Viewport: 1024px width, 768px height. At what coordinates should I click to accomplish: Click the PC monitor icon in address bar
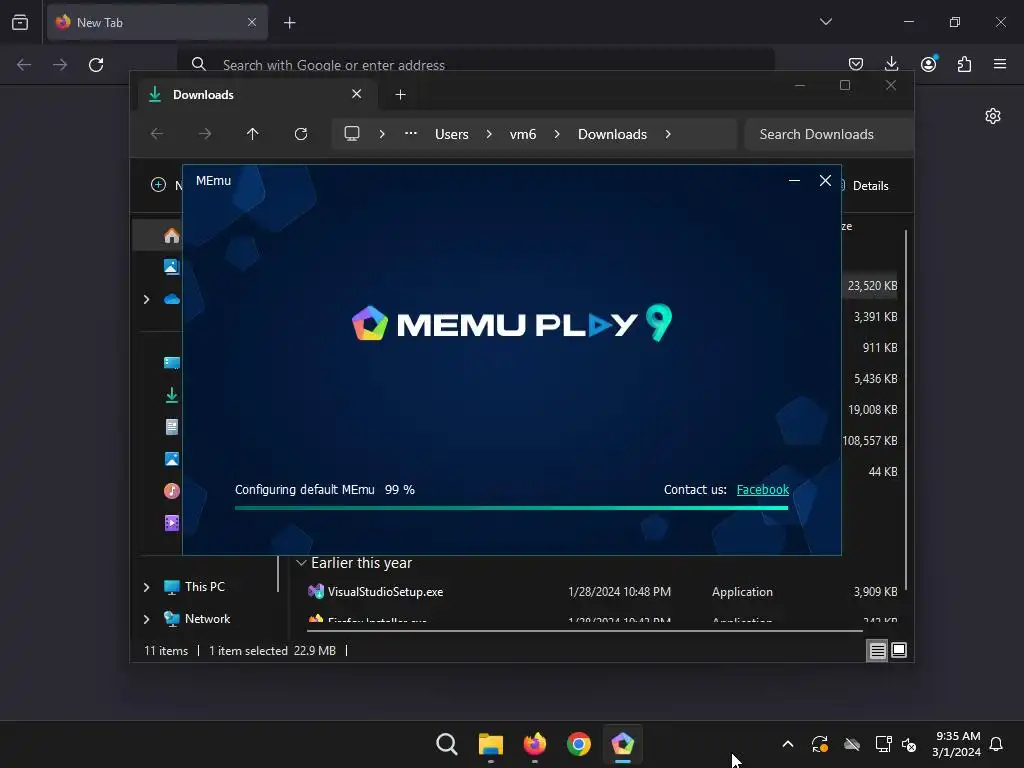352,134
